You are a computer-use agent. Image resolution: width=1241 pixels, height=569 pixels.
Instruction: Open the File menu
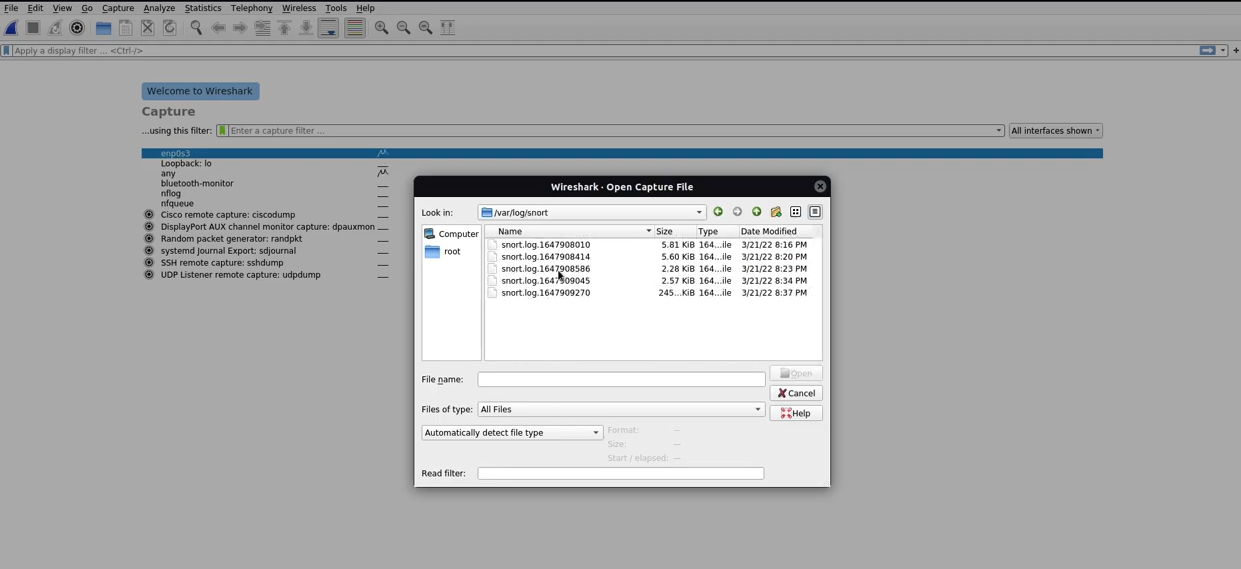pos(11,8)
